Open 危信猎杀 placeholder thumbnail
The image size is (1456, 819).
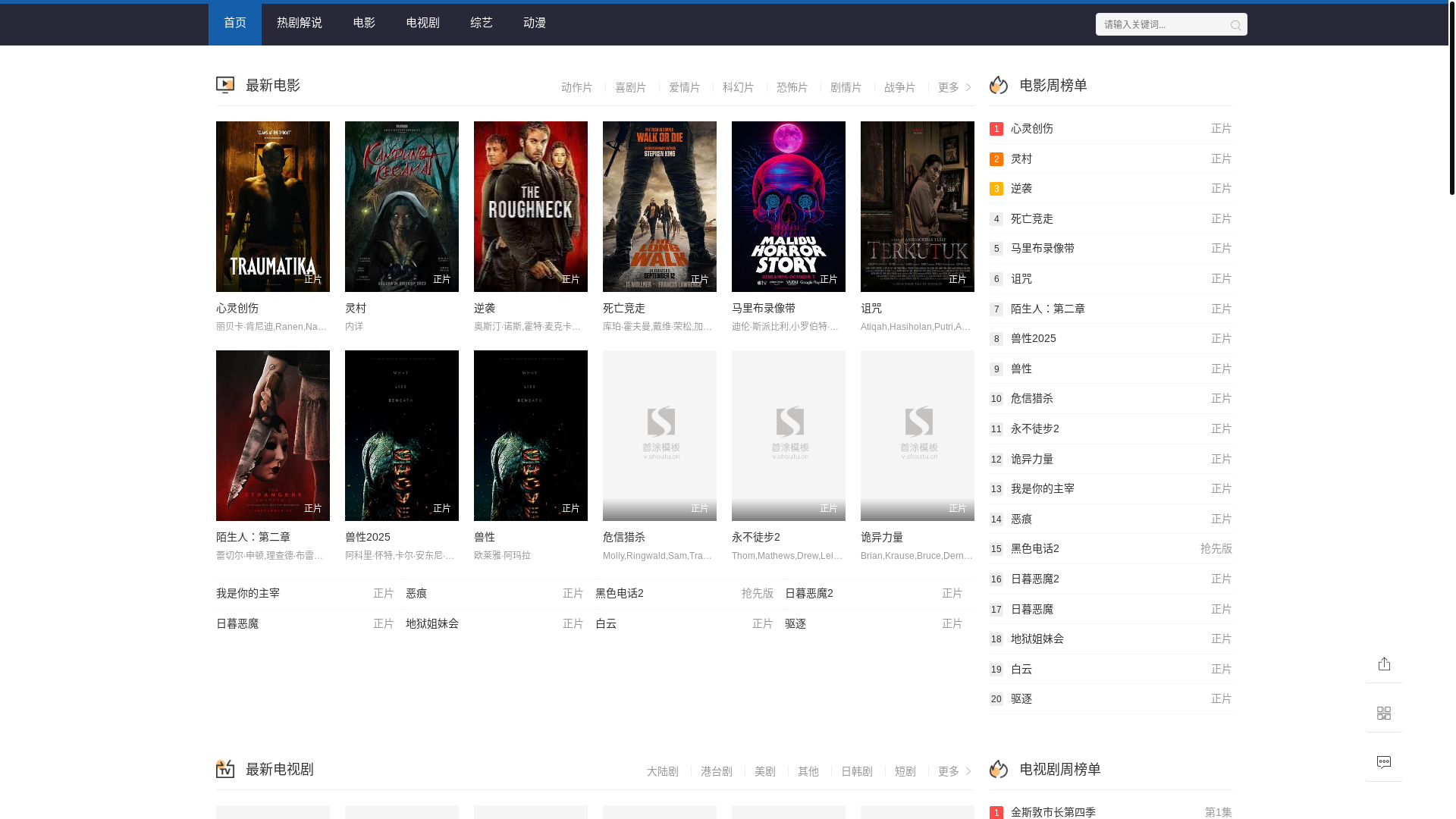pyautogui.click(x=660, y=435)
